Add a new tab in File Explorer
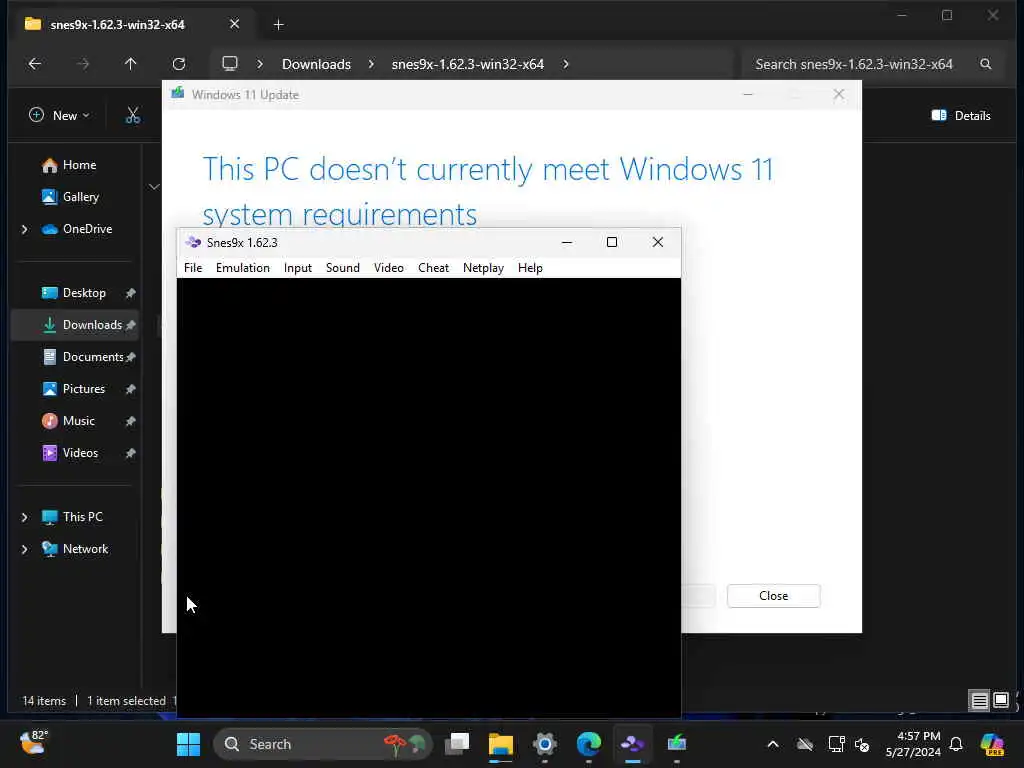 pyautogui.click(x=278, y=25)
